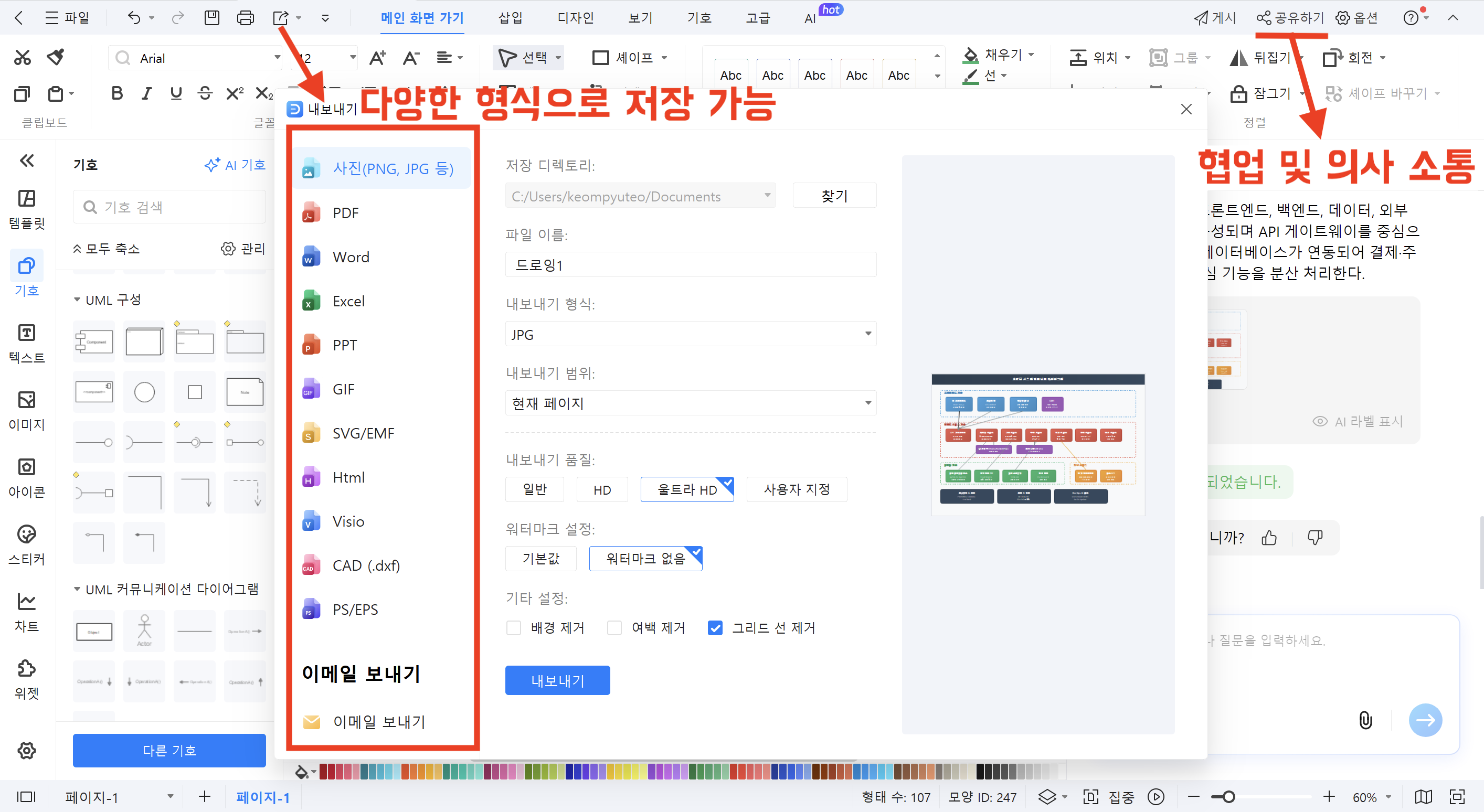Click the 찾기 browse directory button

(x=834, y=196)
